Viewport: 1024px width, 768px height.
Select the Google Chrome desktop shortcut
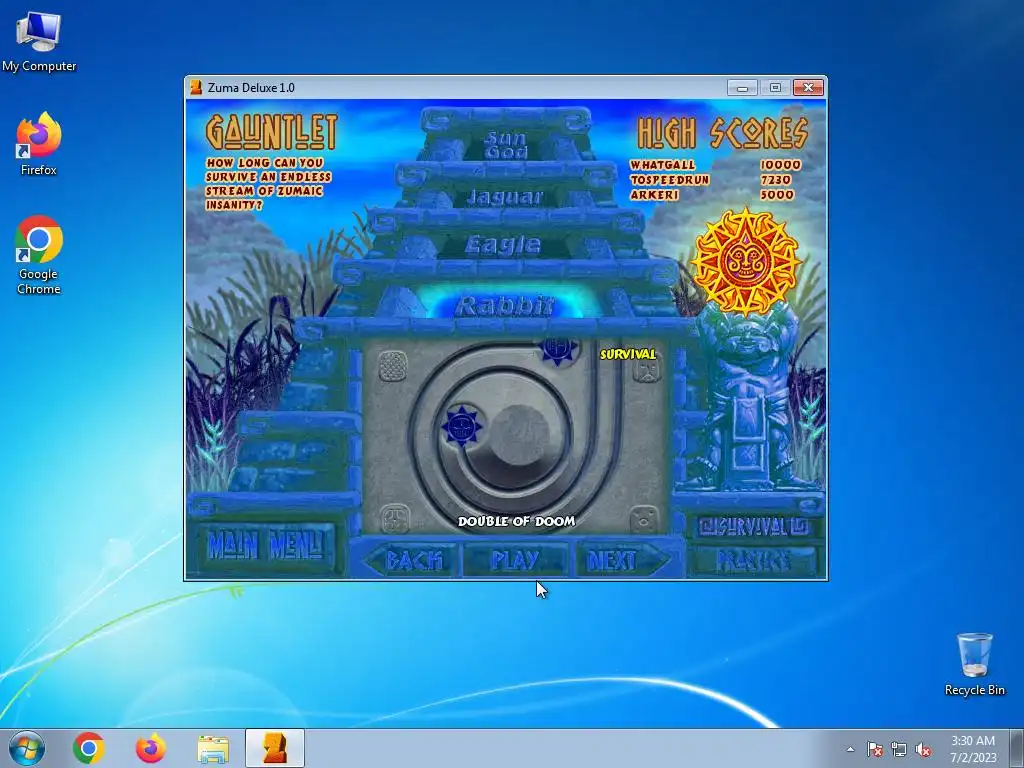[39, 255]
